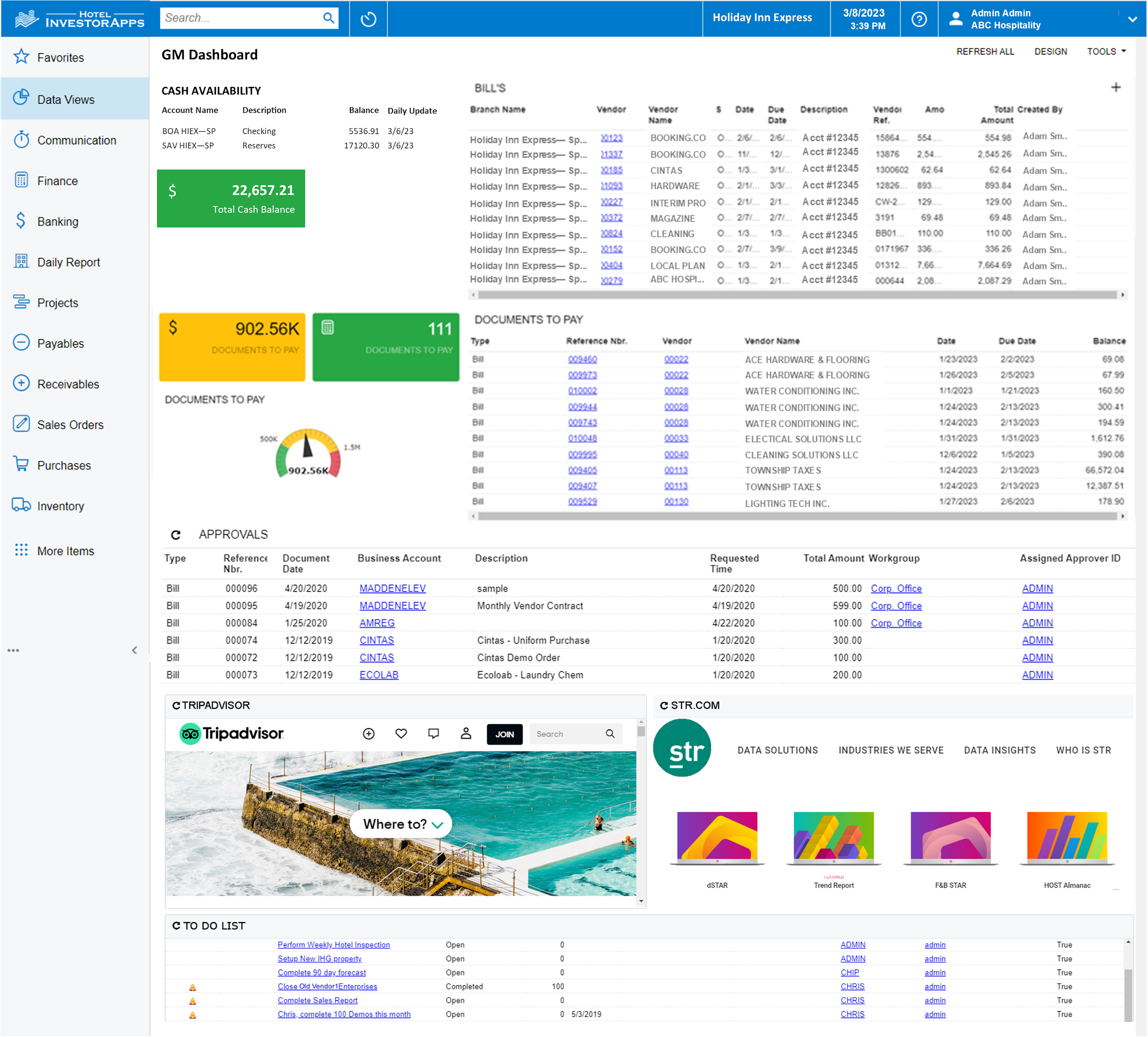Expand the Admin Admin user dropdown
The width and height of the screenshot is (1148, 1037).
point(1133,19)
